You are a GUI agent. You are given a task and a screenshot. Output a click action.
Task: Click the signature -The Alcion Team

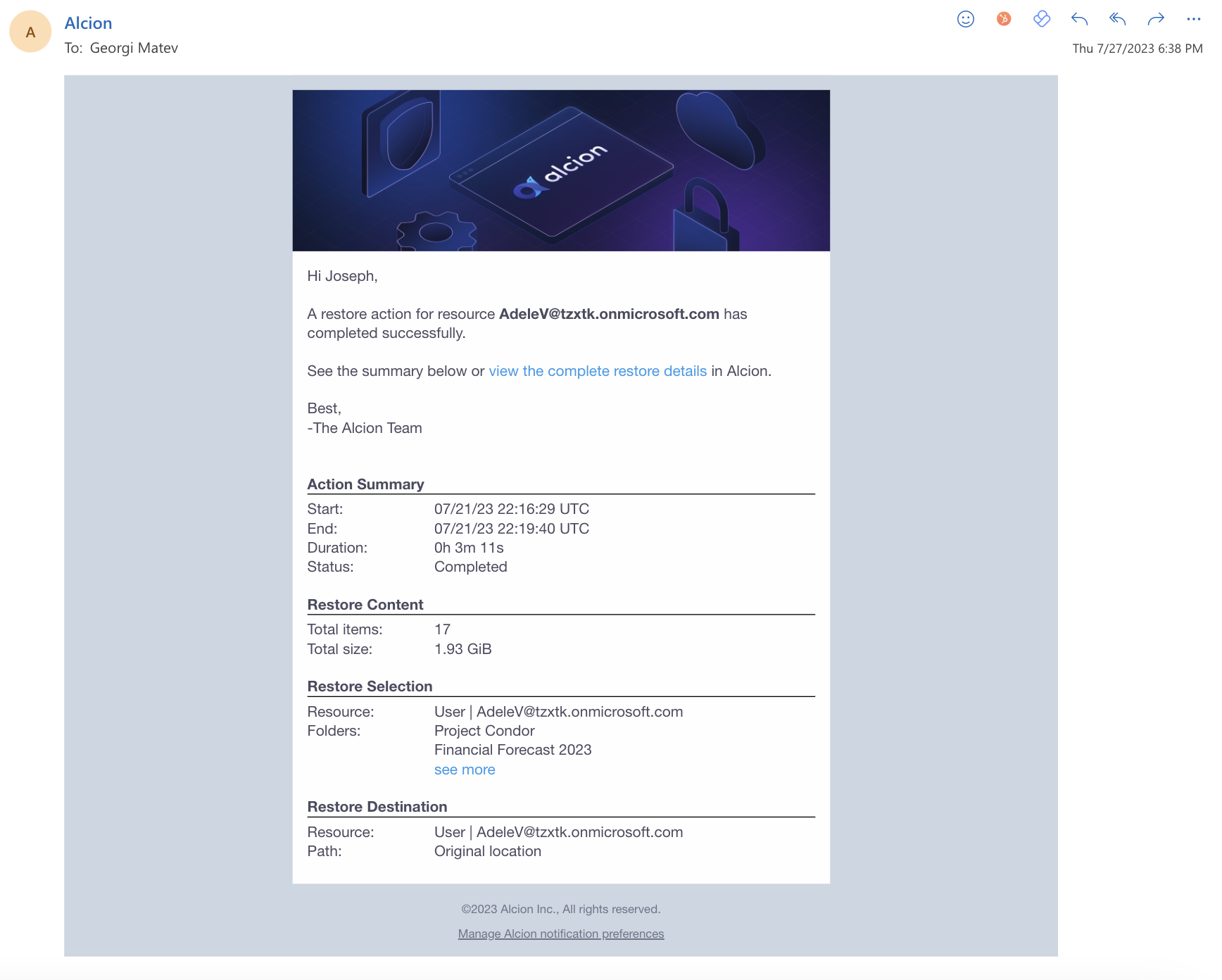pos(365,428)
